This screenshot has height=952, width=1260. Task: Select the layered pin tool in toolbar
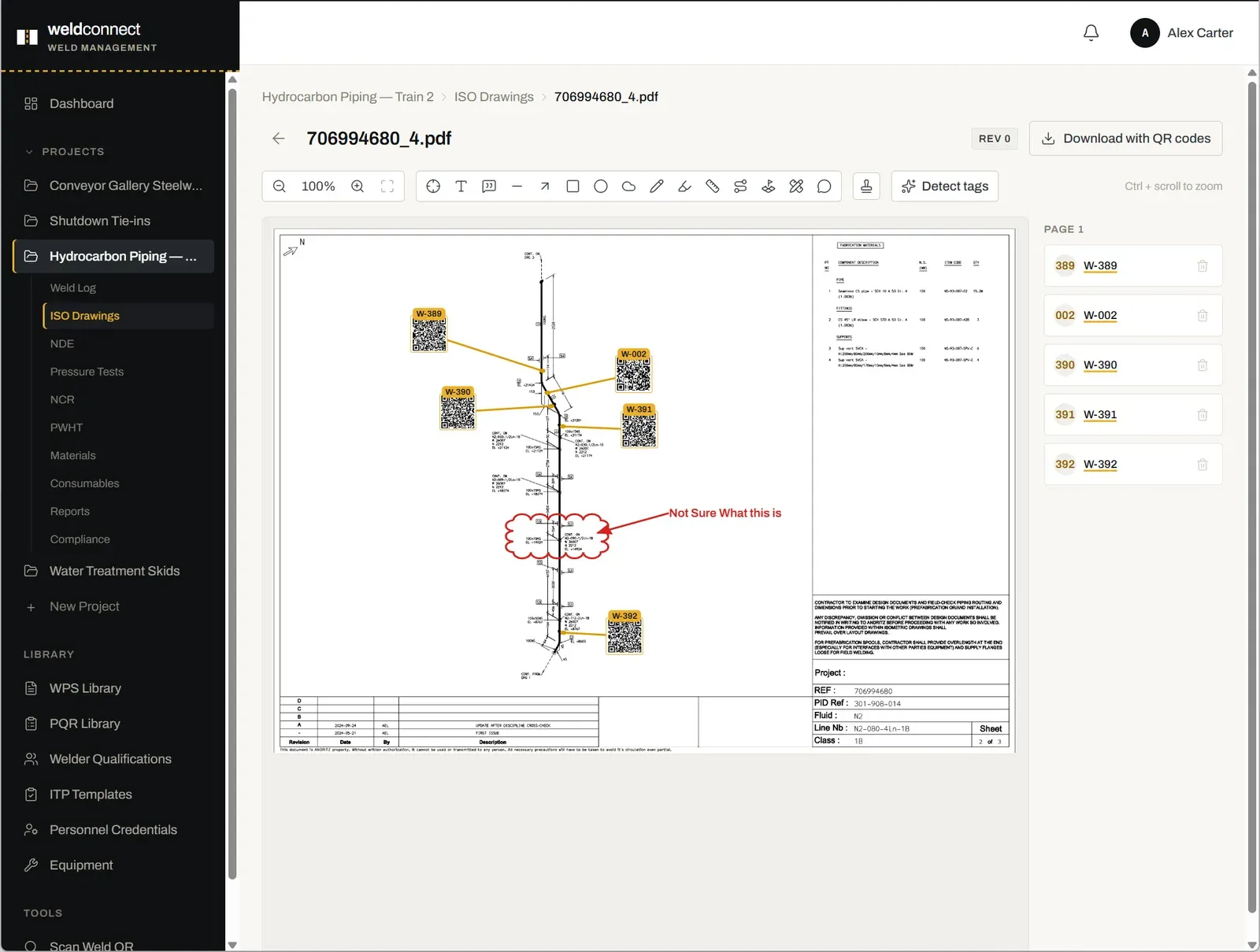click(769, 187)
